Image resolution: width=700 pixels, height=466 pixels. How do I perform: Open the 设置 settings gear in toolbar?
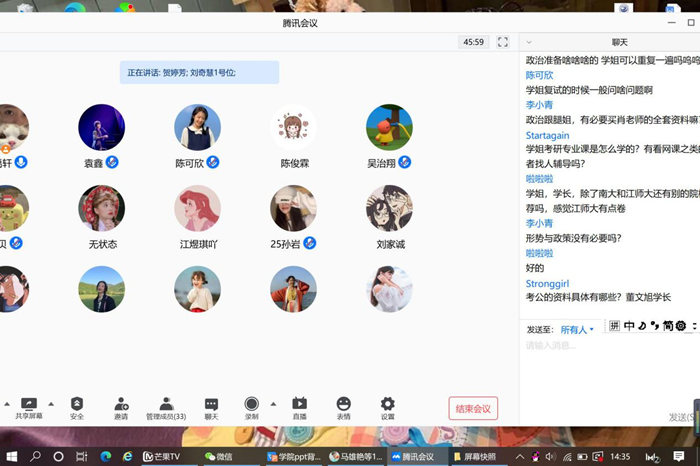click(388, 408)
